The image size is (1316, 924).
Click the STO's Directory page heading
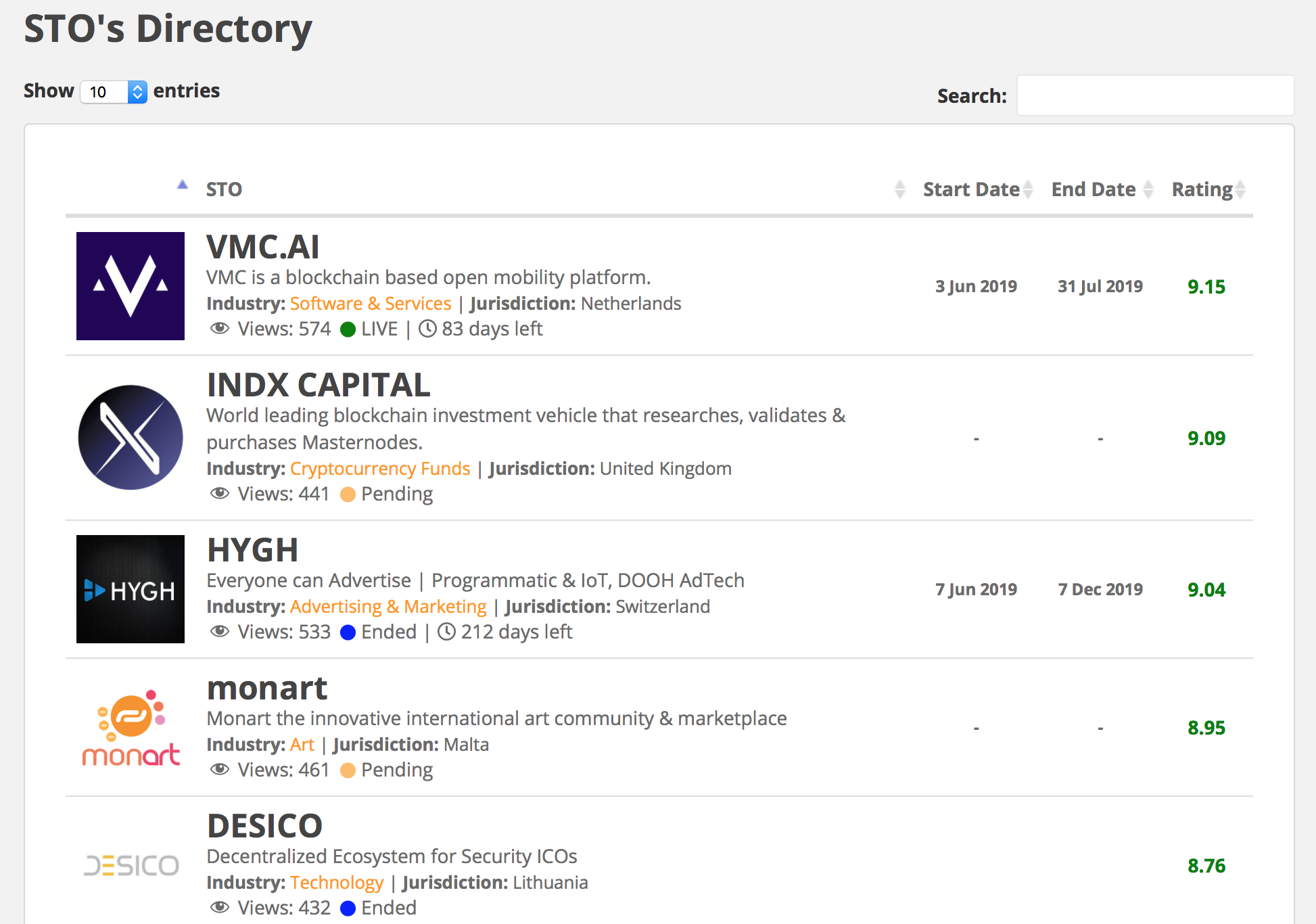click(168, 29)
